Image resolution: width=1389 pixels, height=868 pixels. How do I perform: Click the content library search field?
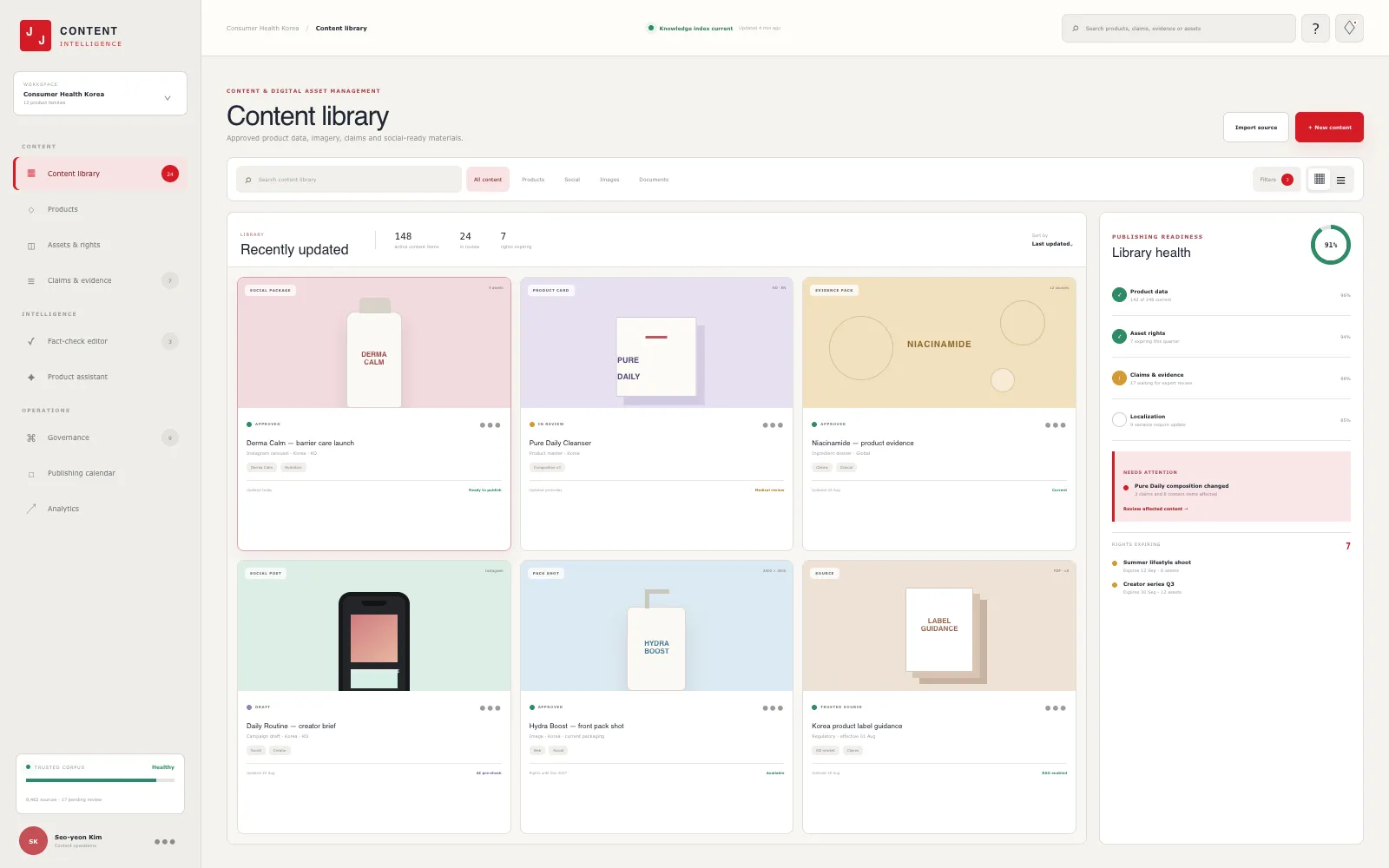(349, 180)
